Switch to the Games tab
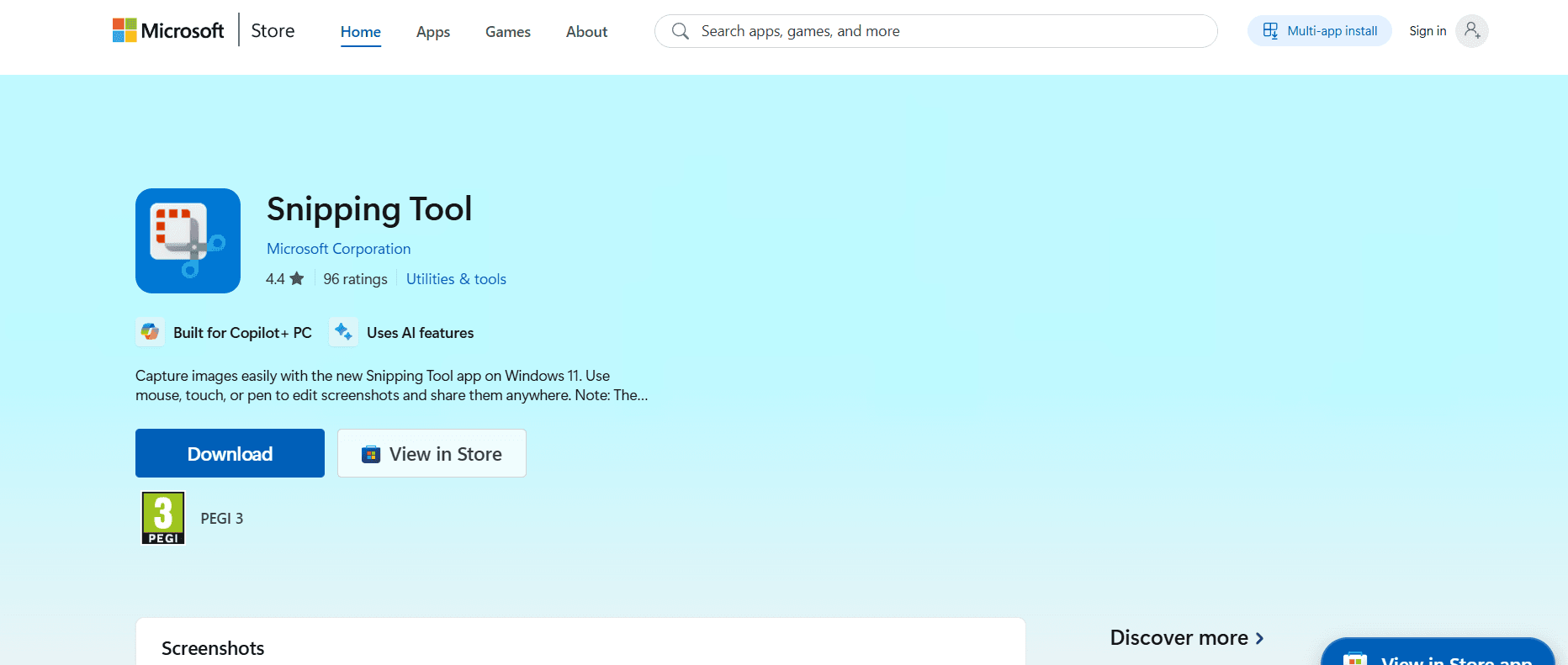This screenshot has width=1568, height=665. (x=507, y=32)
